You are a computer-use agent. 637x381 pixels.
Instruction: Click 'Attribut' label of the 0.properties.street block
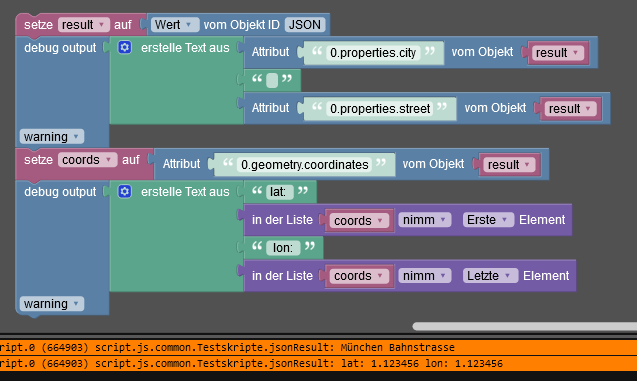pos(270,108)
